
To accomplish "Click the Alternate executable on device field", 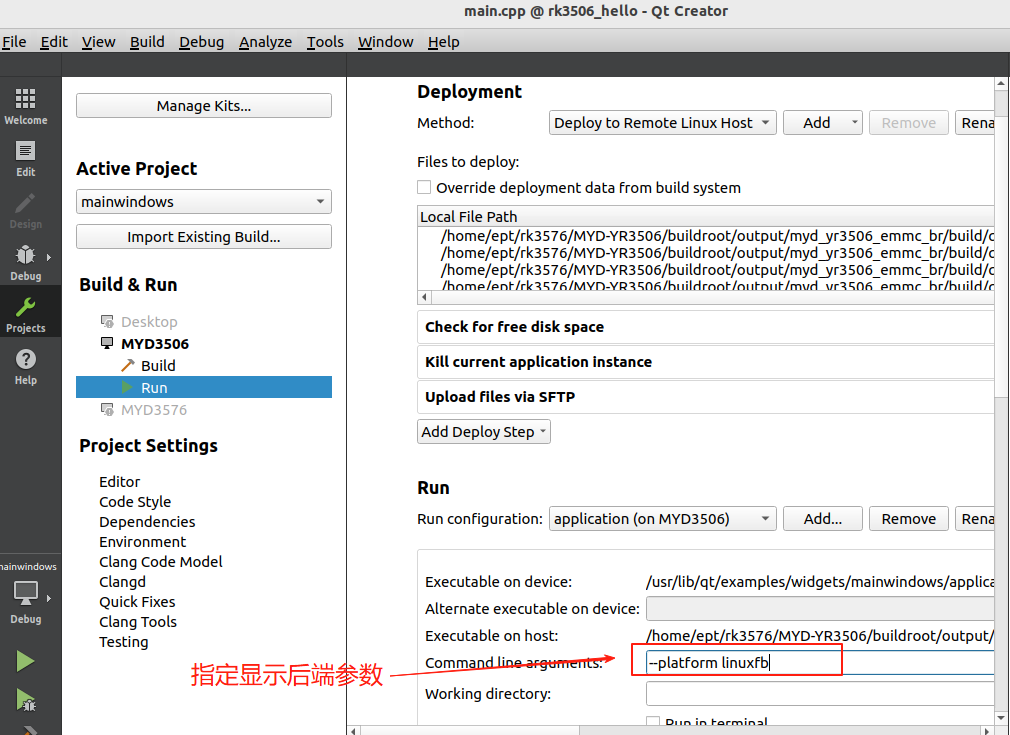I will click(820, 609).
